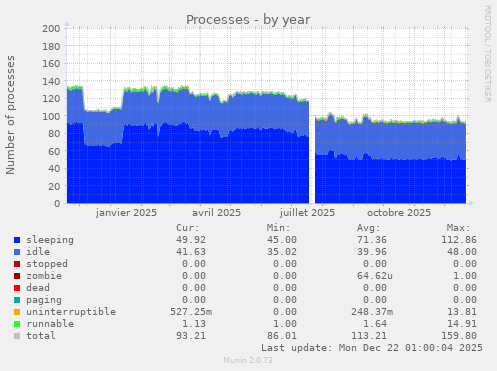This screenshot has height=371, width=497.
Task: Click total average value 113.21
Action: (x=369, y=336)
